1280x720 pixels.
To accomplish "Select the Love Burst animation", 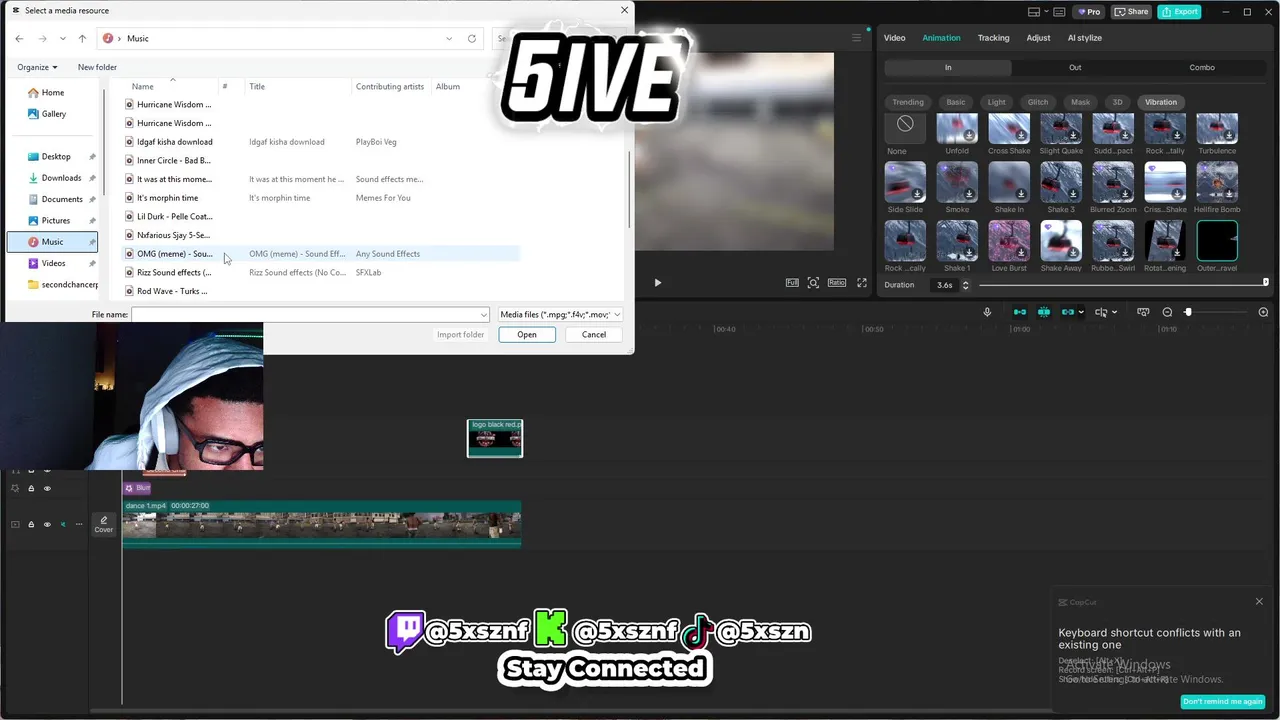I will tap(1009, 241).
